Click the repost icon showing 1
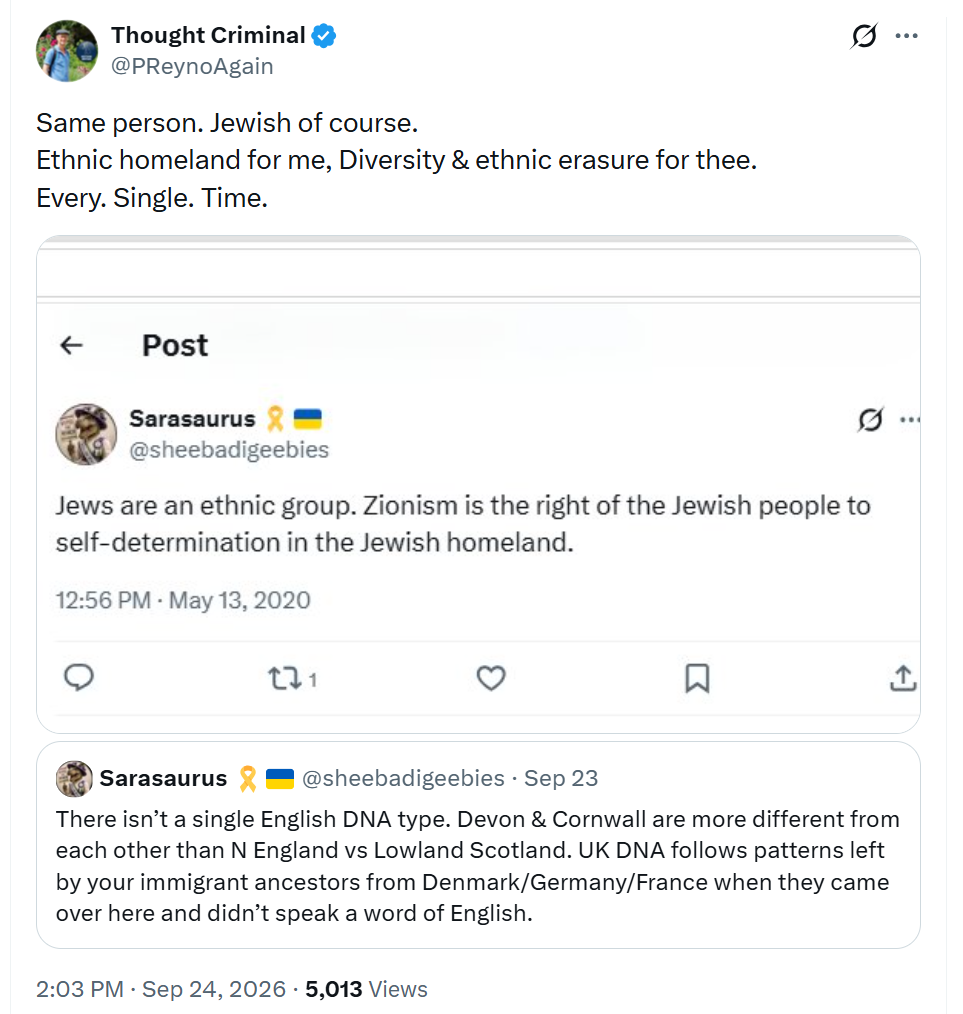963x1014 pixels. (292, 678)
